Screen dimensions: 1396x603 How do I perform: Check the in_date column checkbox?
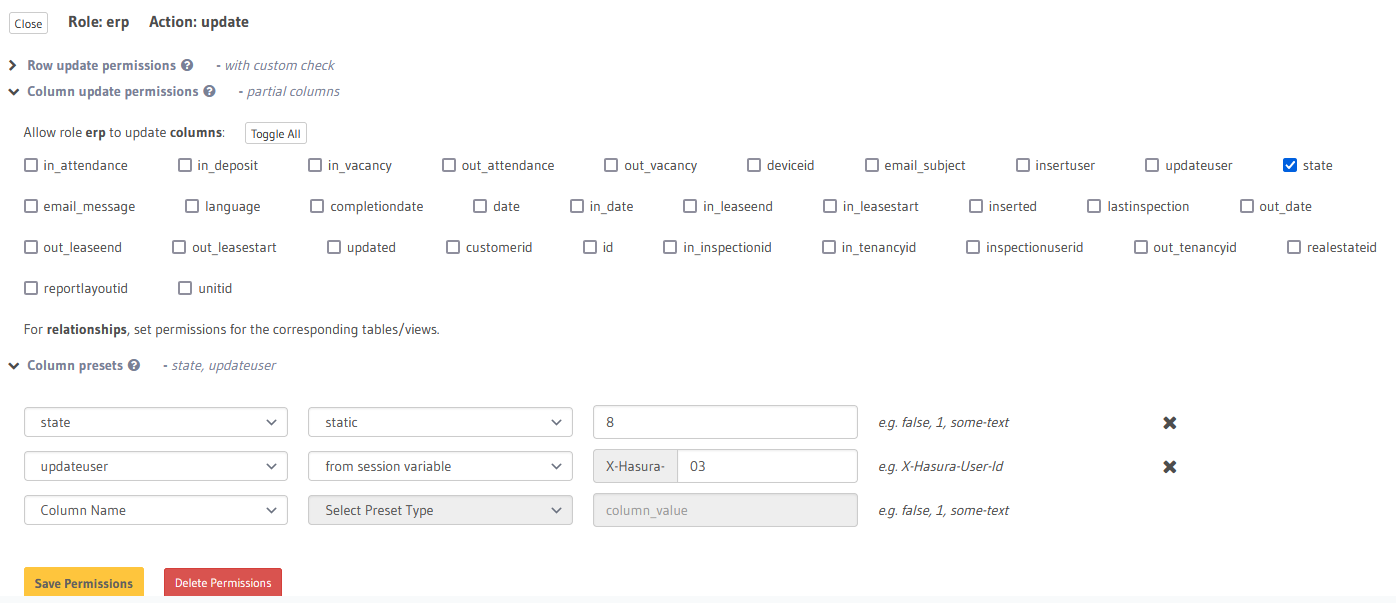tap(577, 206)
